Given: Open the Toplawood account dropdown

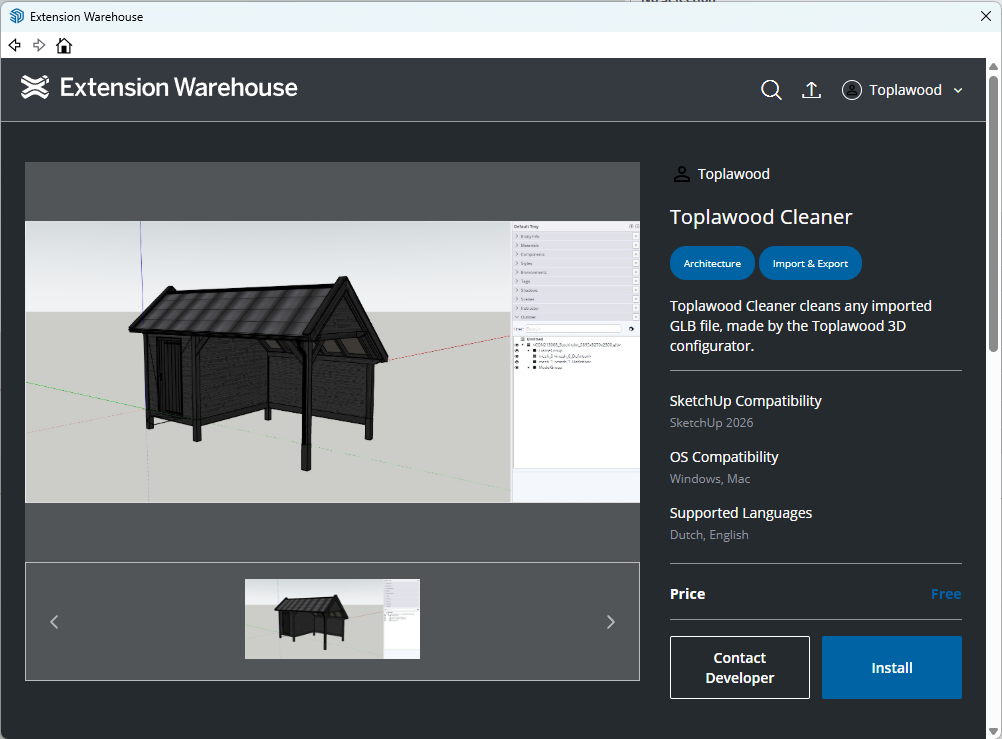Looking at the screenshot, I should tap(959, 90).
